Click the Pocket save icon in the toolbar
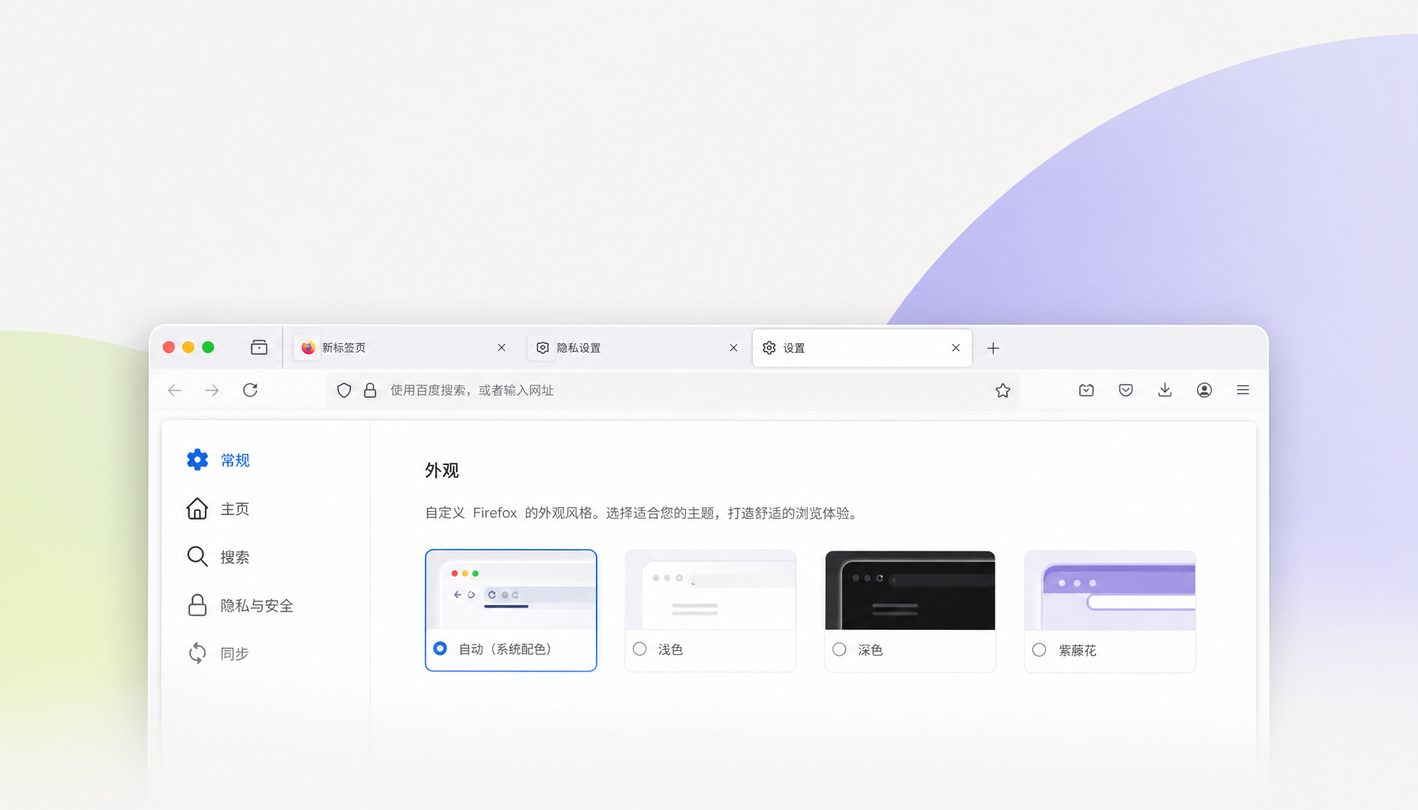 1126,390
